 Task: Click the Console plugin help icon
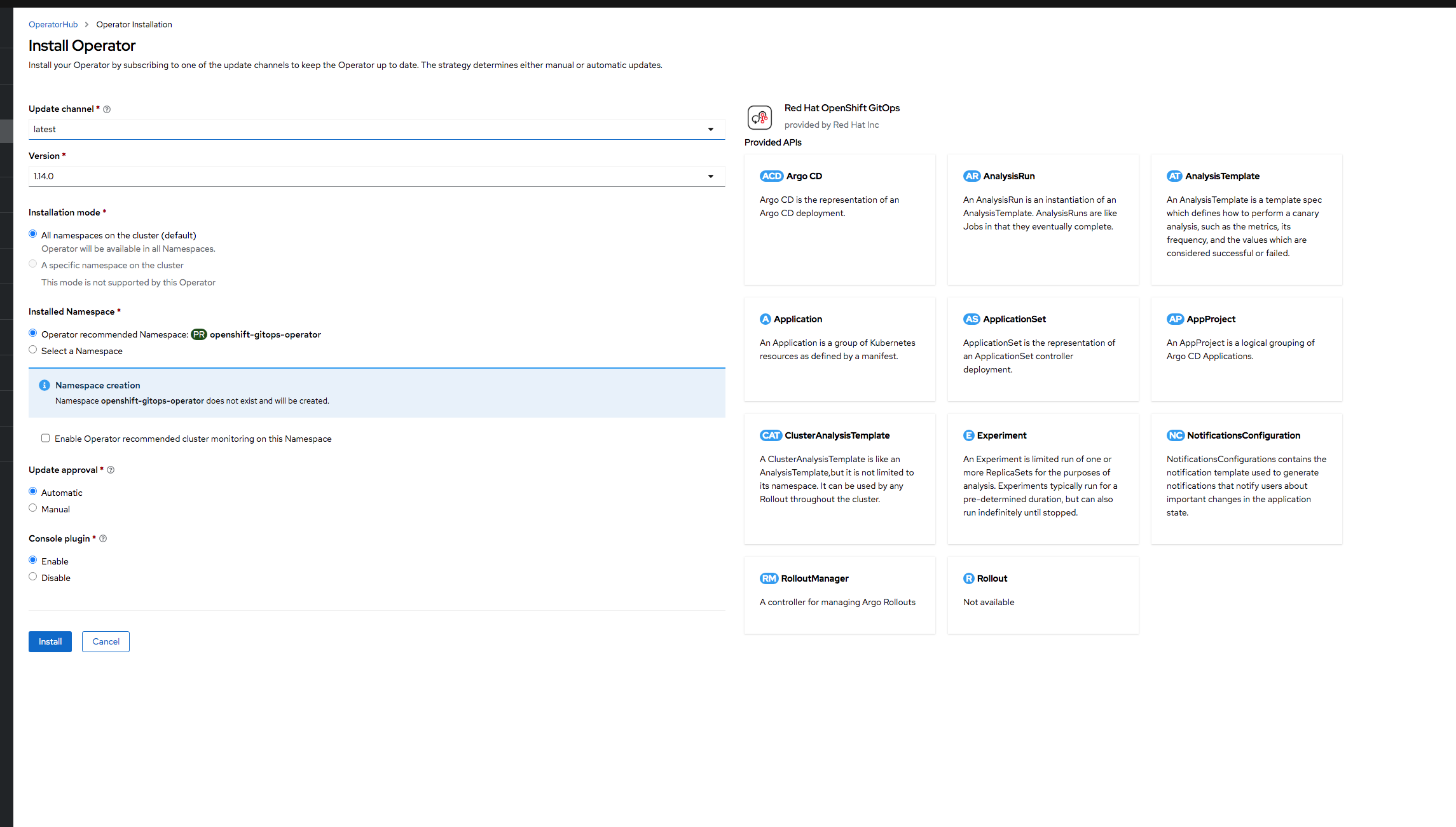tap(103, 539)
